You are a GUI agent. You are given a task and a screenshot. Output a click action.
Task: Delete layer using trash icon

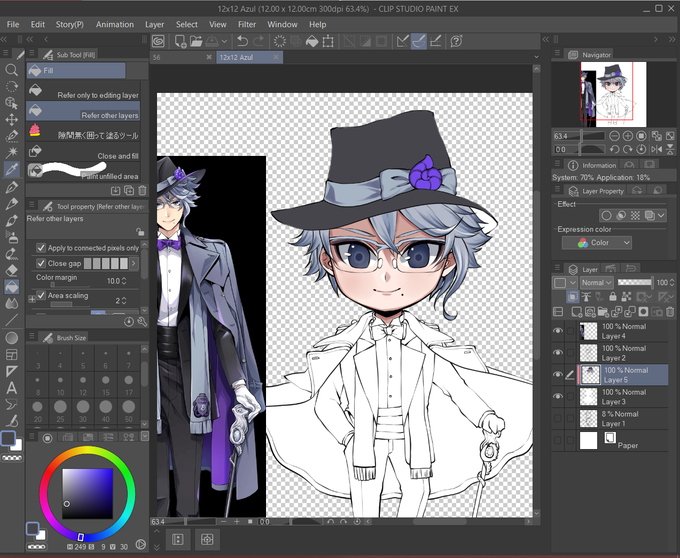click(670, 311)
